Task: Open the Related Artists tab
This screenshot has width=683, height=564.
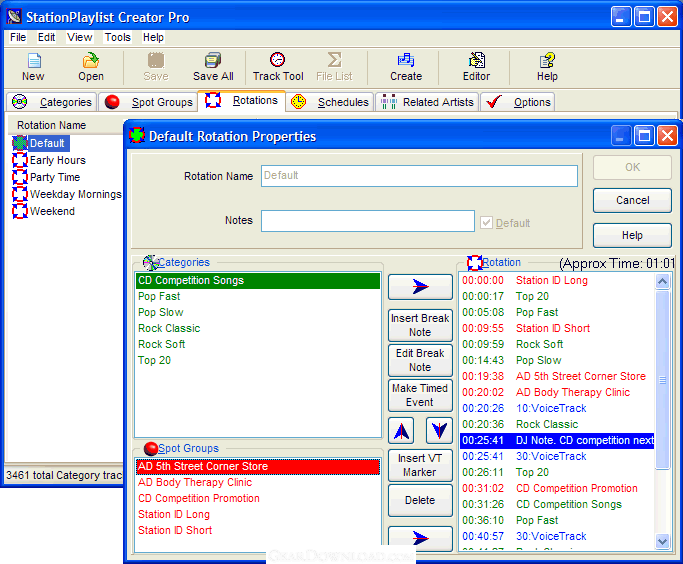Action: tap(427, 102)
